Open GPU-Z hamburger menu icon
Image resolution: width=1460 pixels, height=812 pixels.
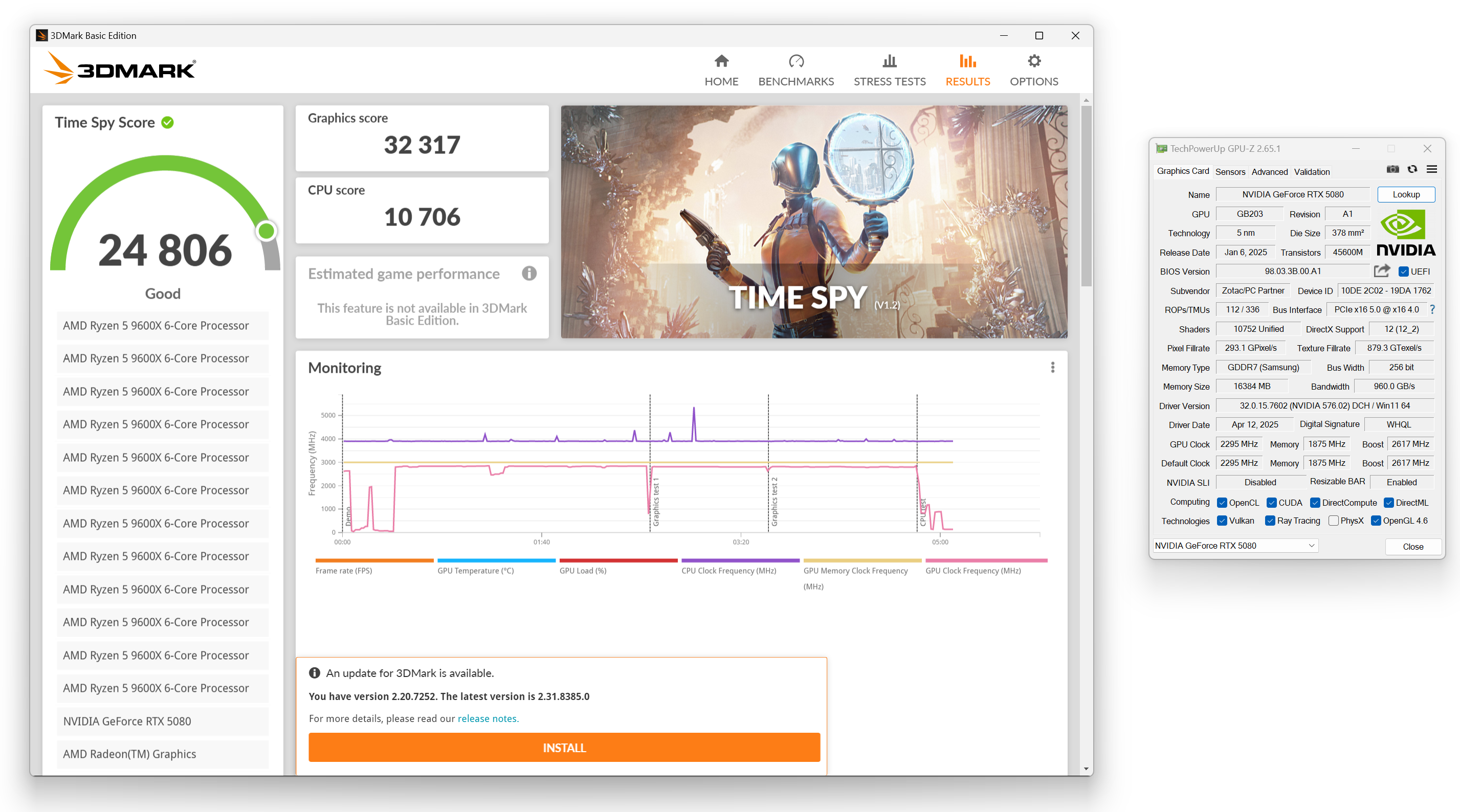pos(1432,169)
